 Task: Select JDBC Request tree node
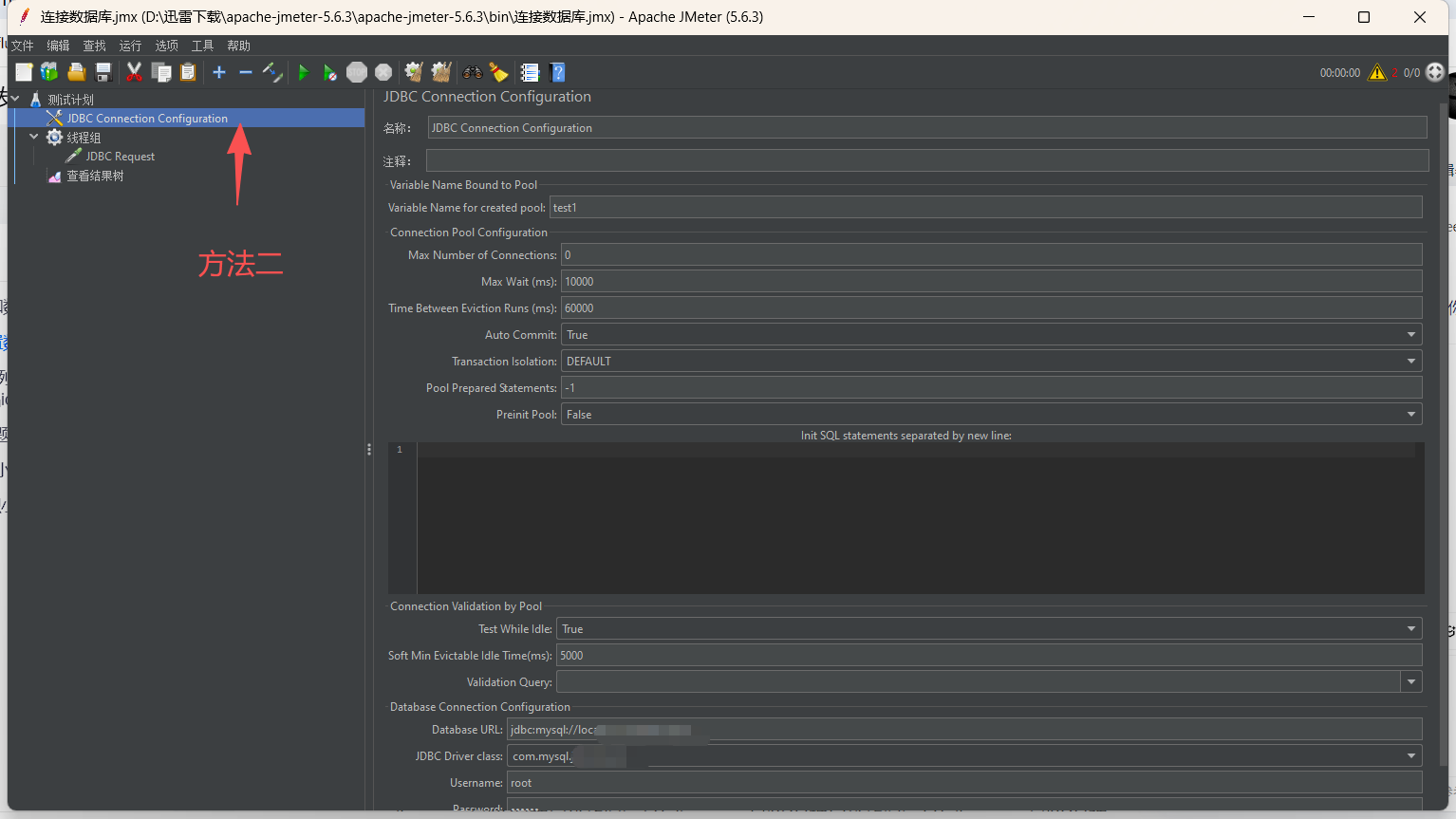click(121, 157)
